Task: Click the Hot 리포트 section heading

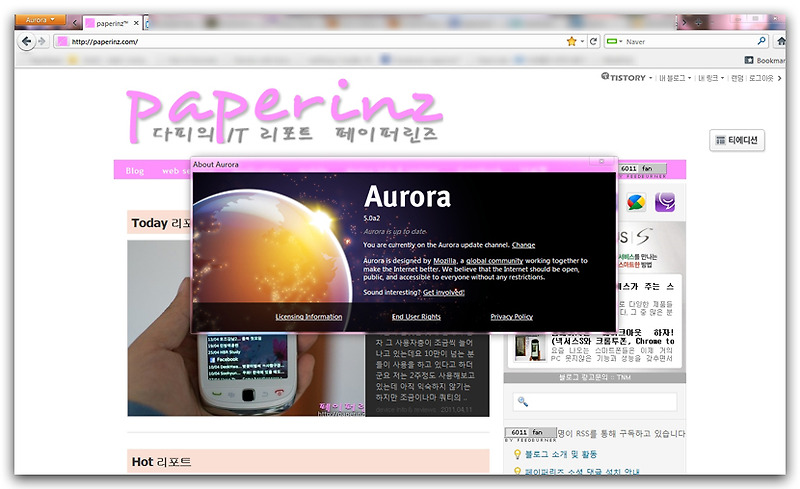Action: coord(161,462)
